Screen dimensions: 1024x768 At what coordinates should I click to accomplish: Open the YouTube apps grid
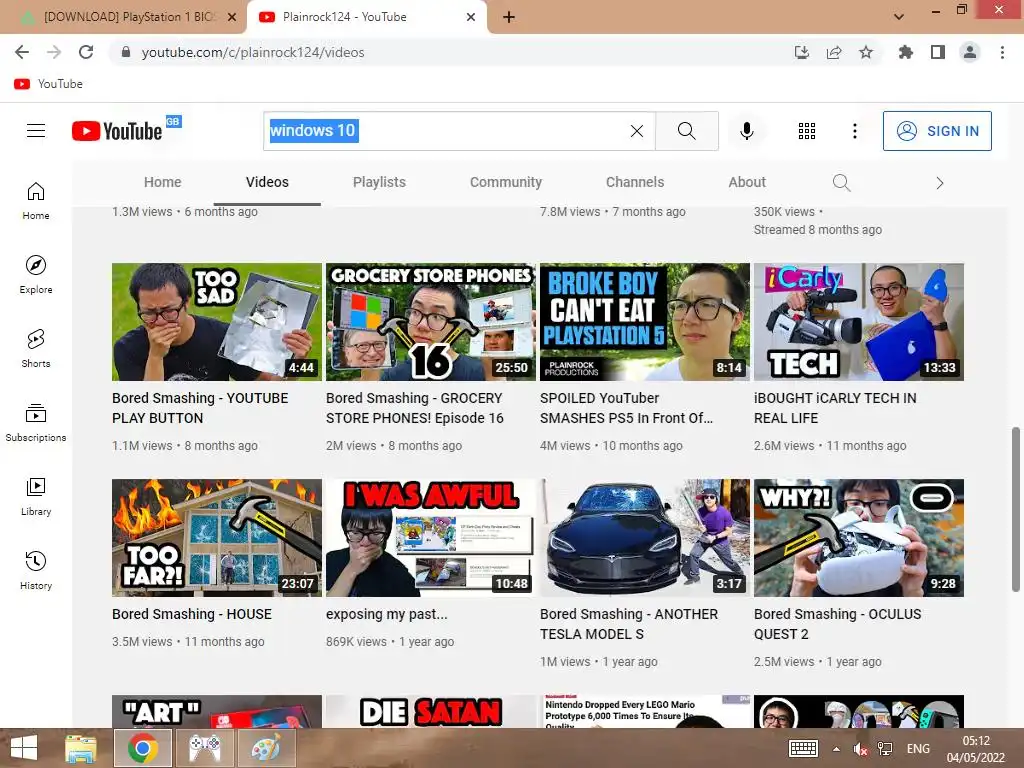click(807, 131)
